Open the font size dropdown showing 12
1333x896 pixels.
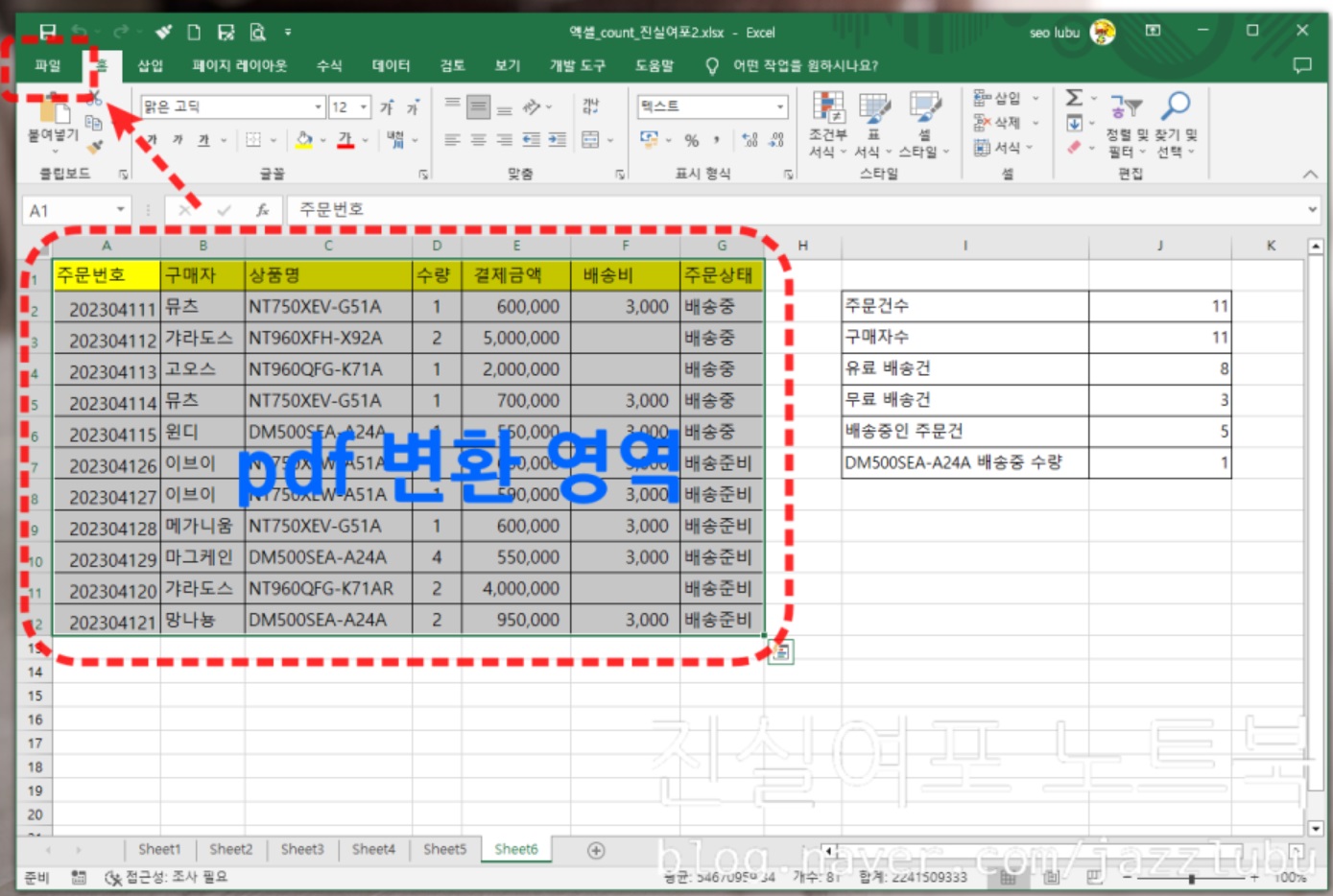pyautogui.click(x=364, y=106)
